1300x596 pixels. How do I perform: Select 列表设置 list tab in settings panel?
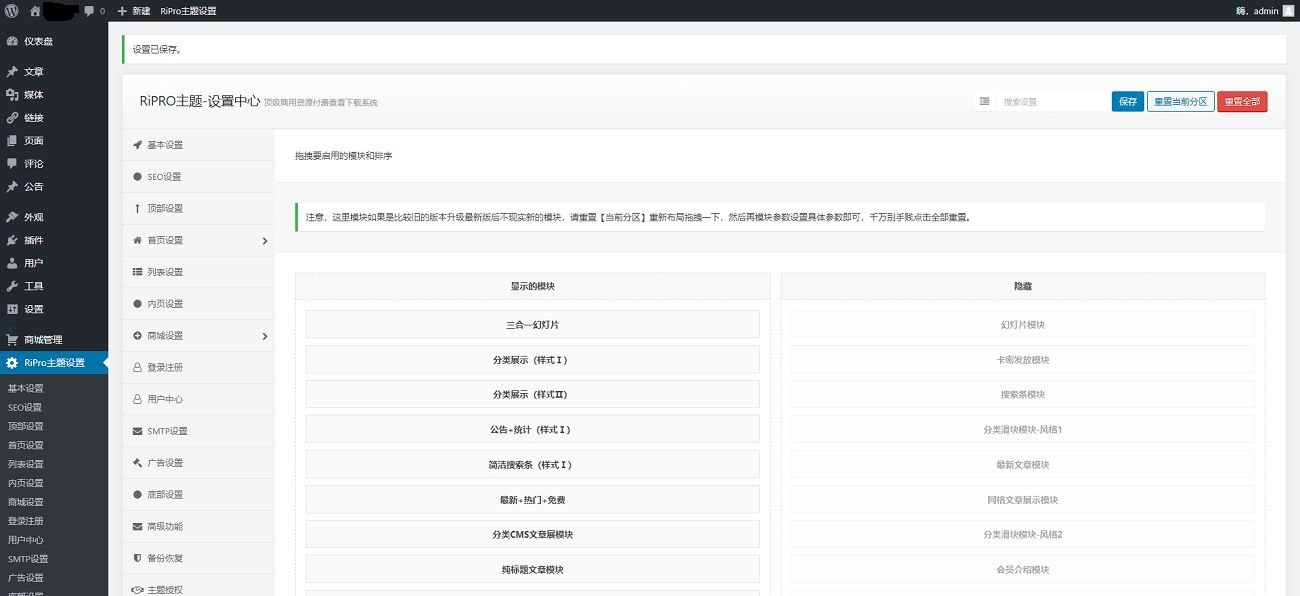(198, 272)
